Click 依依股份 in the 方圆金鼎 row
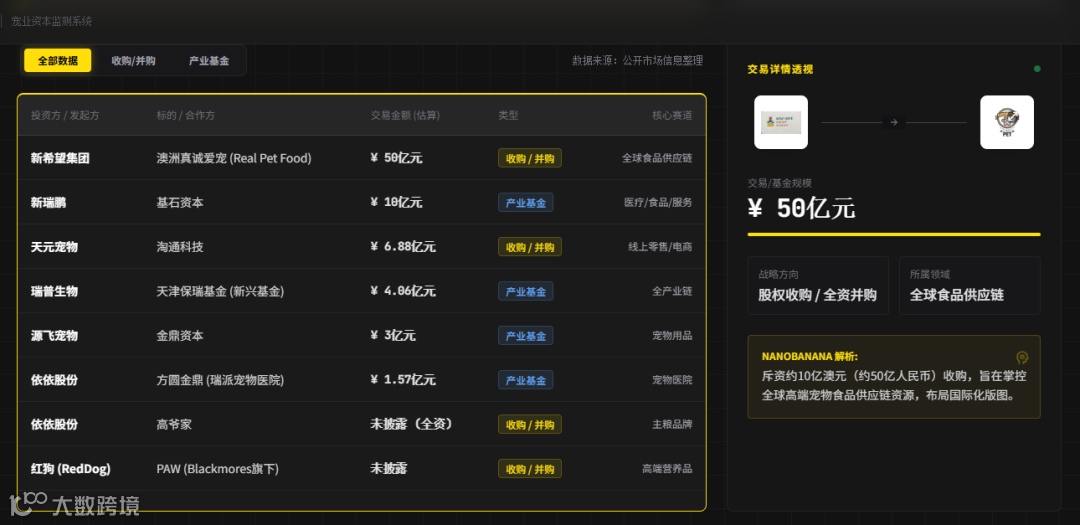 (x=54, y=380)
